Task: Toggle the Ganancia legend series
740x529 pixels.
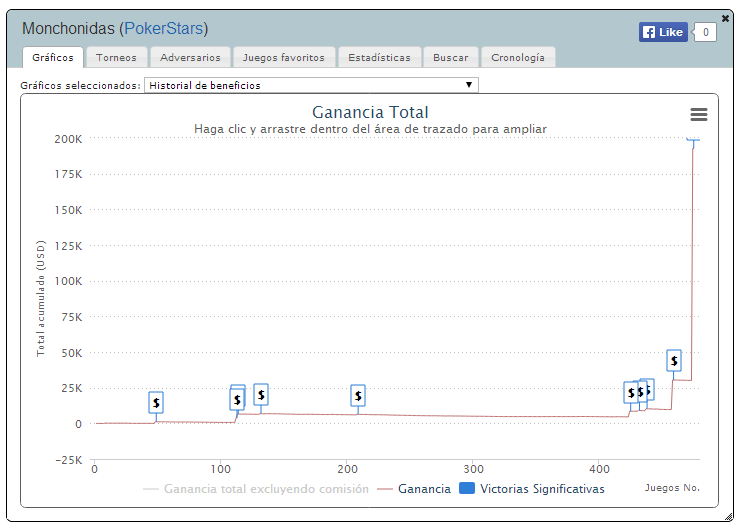Action: pyautogui.click(x=414, y=489)
